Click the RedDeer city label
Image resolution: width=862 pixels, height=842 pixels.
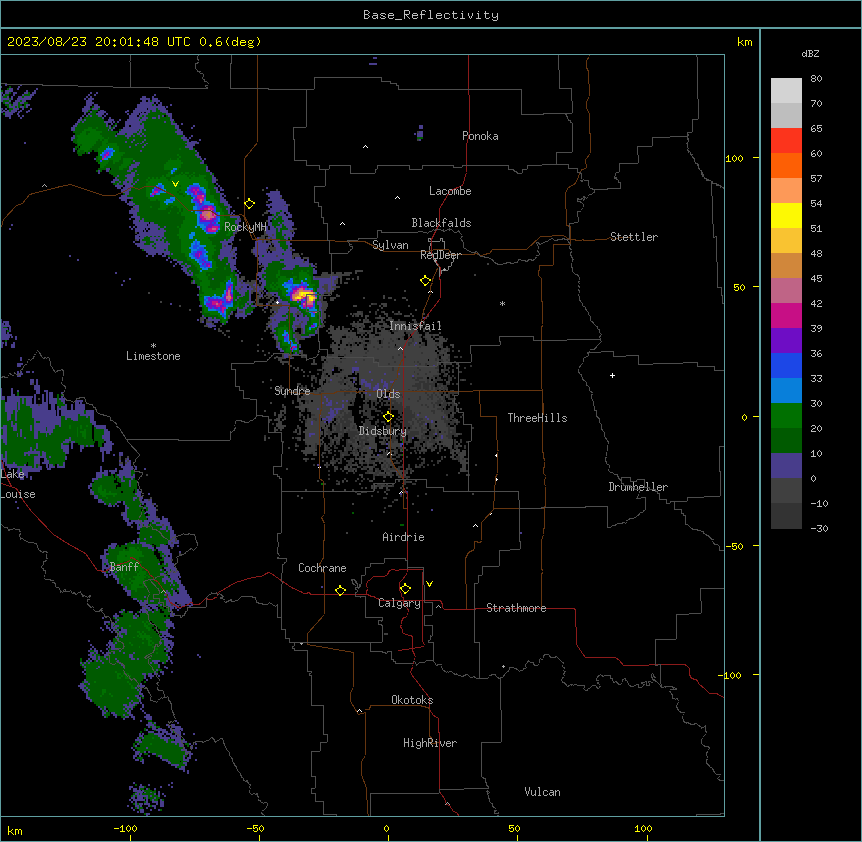440,255
